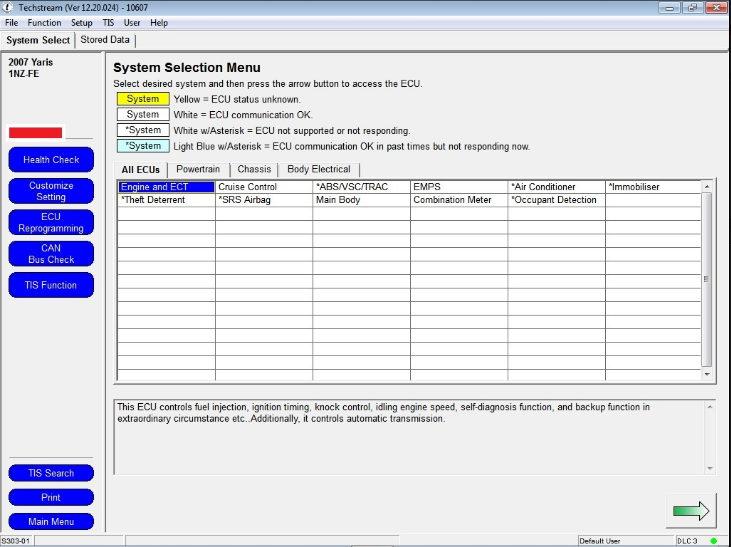Select Engine and ECT system

[166, 187]
